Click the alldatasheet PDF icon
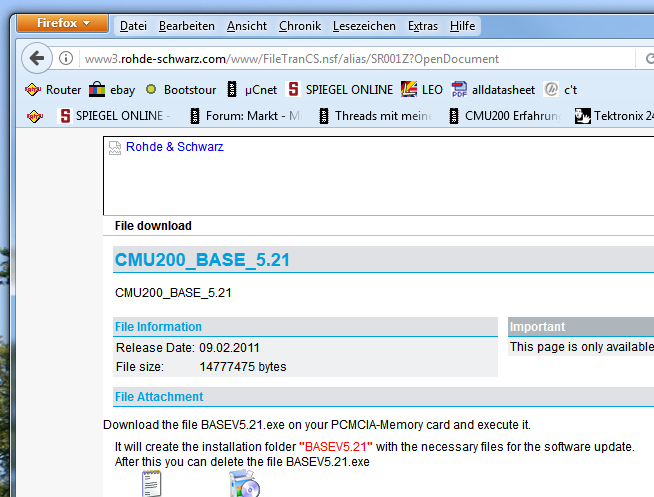The height and width of the screenshot is (497, 654). point(459,89)
